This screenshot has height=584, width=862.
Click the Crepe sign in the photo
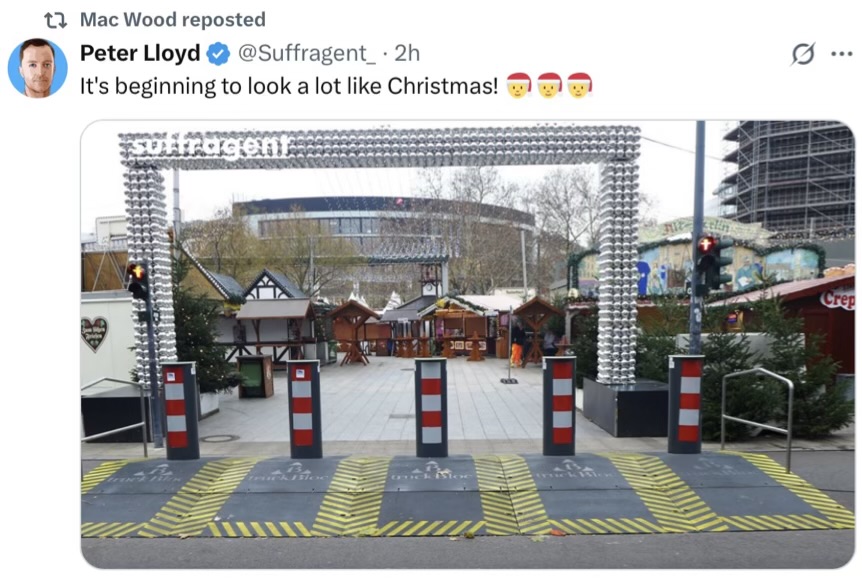837,299
